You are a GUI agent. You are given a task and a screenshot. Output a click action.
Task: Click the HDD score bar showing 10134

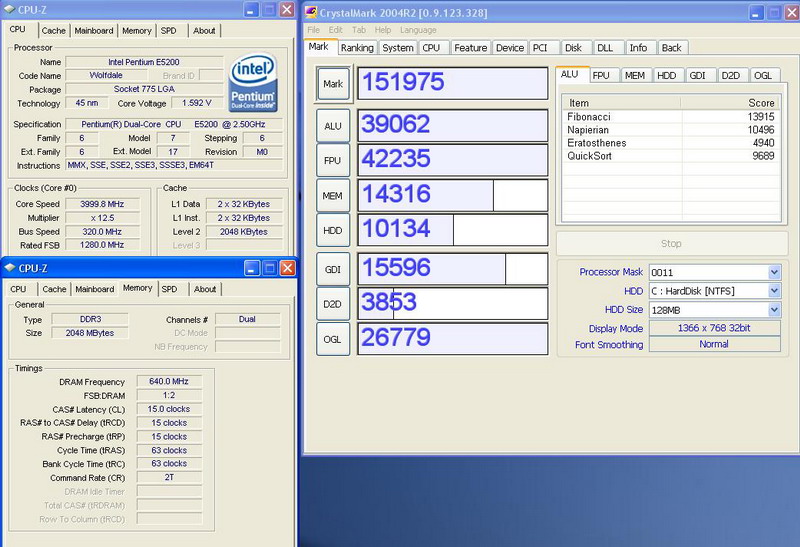tap(453, 230)
